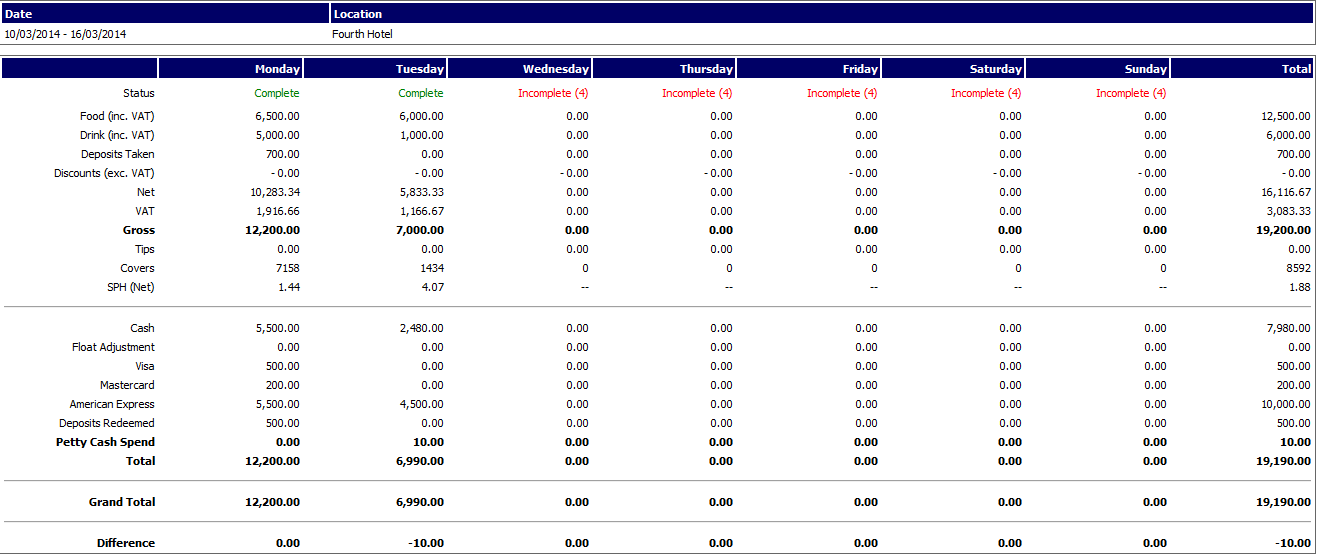Select the Total column header

pos(1296,69)
